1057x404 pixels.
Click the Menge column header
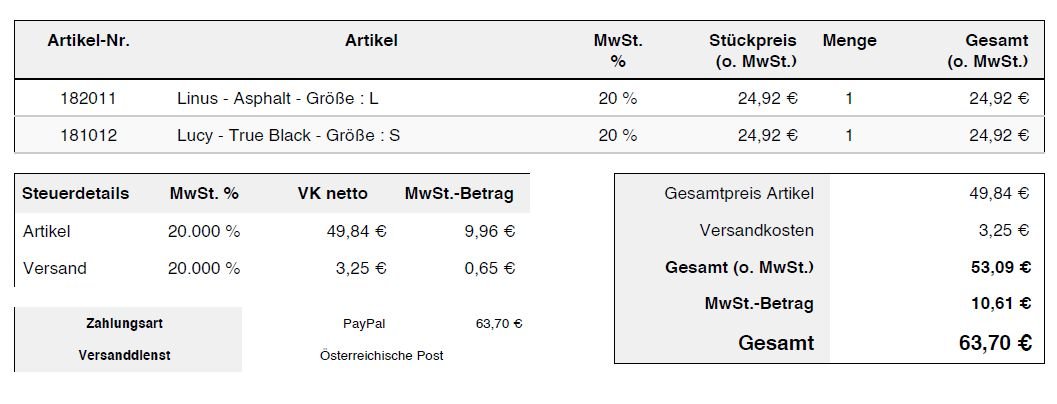[x=849, y=40]
